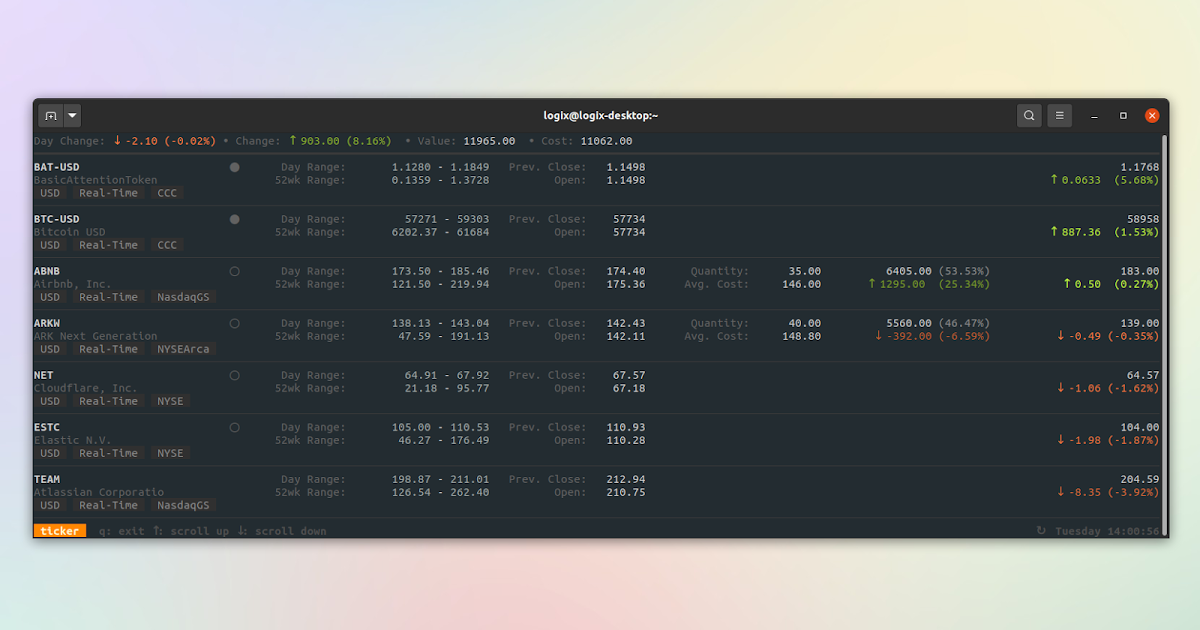Open the terminal hamburger menu

(x=1060, y=116)
